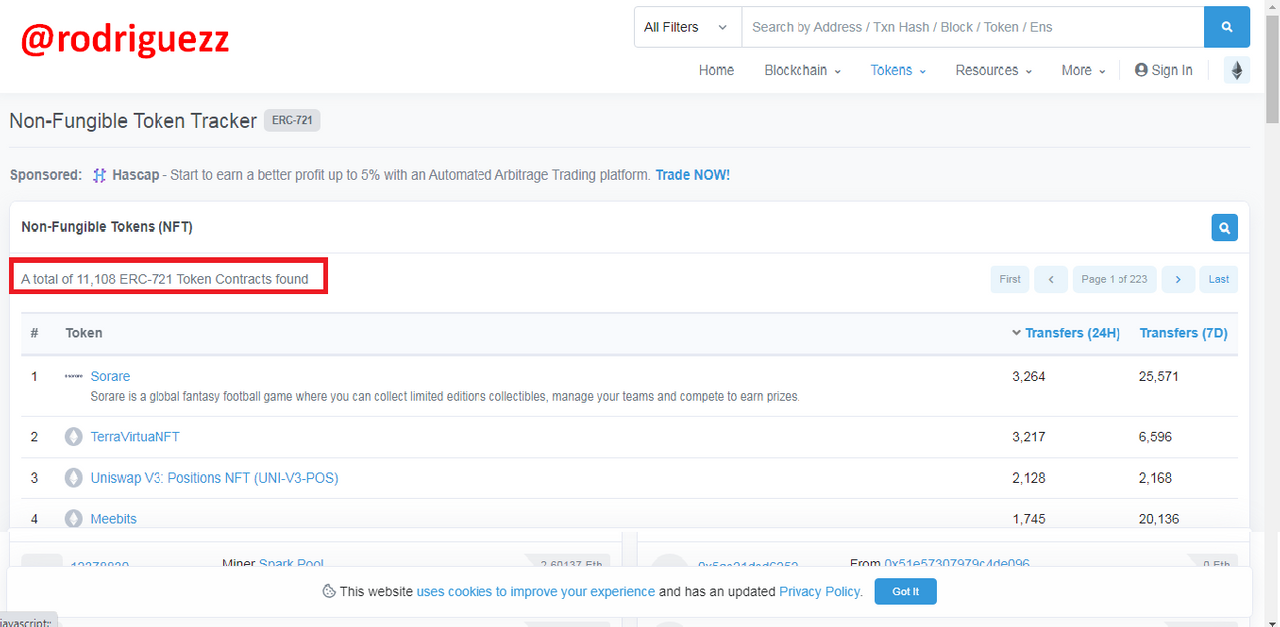Click the Last page button
Image resolution: width=1280 pixels, height=627 pixels.
(1219, 279)
